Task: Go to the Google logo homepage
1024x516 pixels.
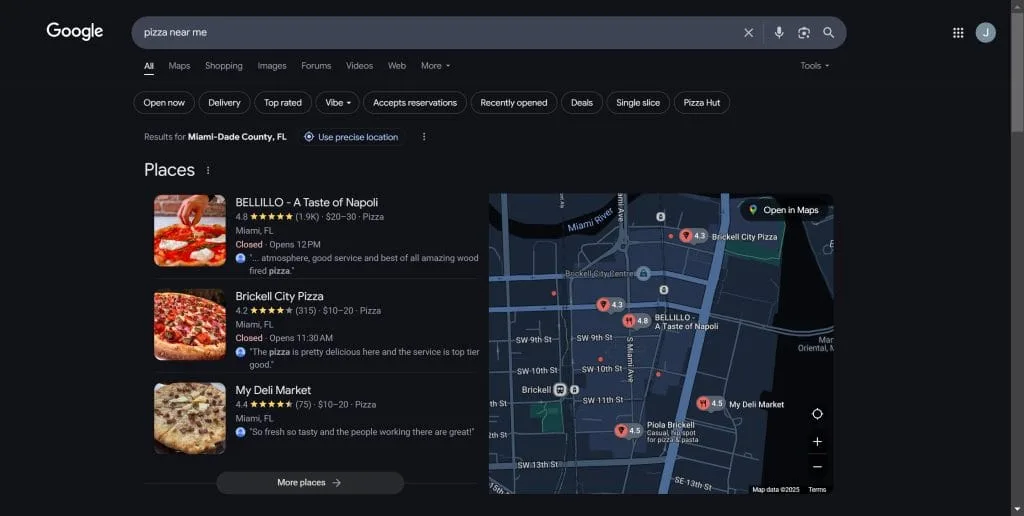Action: [74, 31]
